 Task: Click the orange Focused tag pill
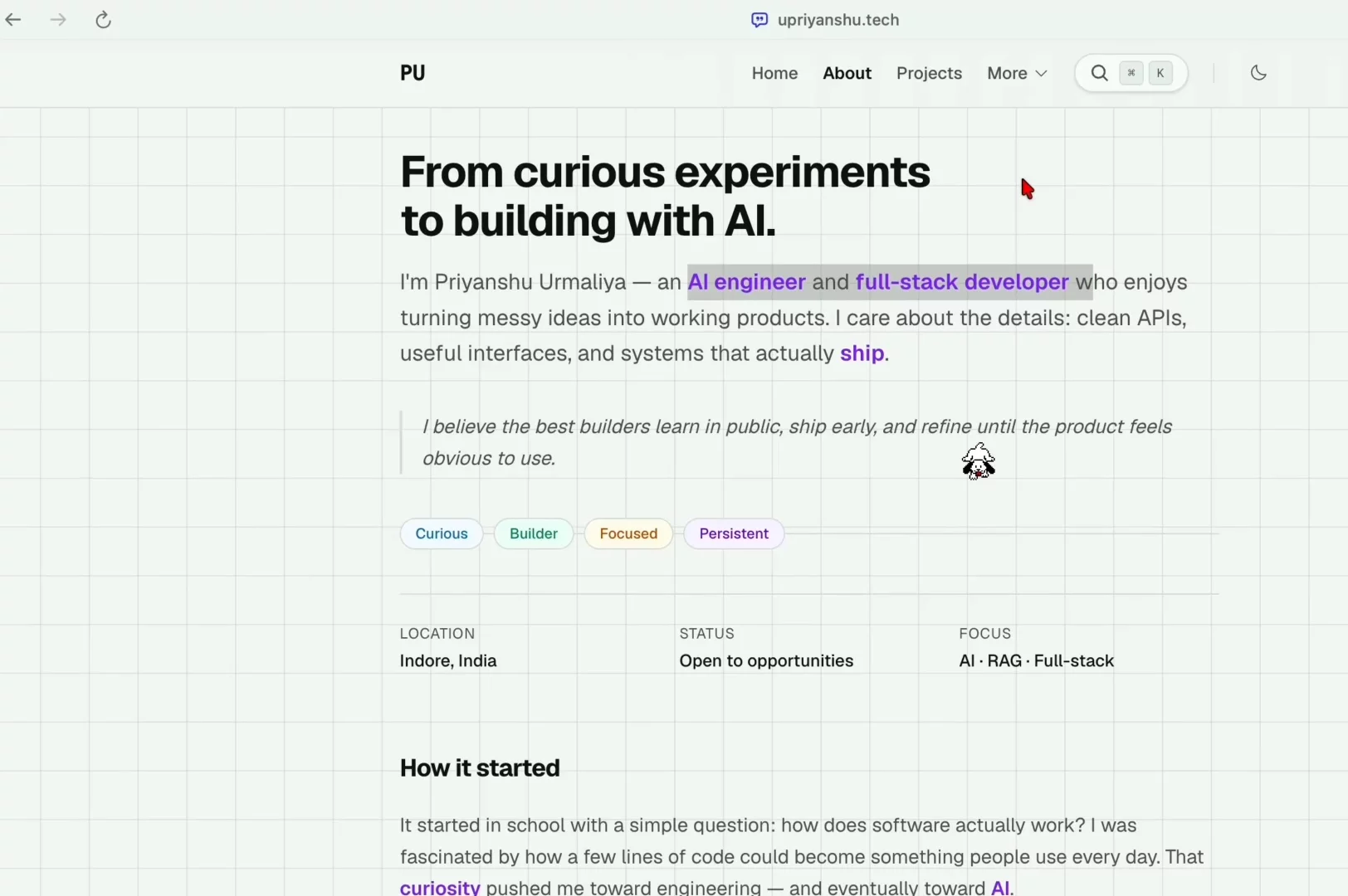pyautogui.click(x=628, y=533)
